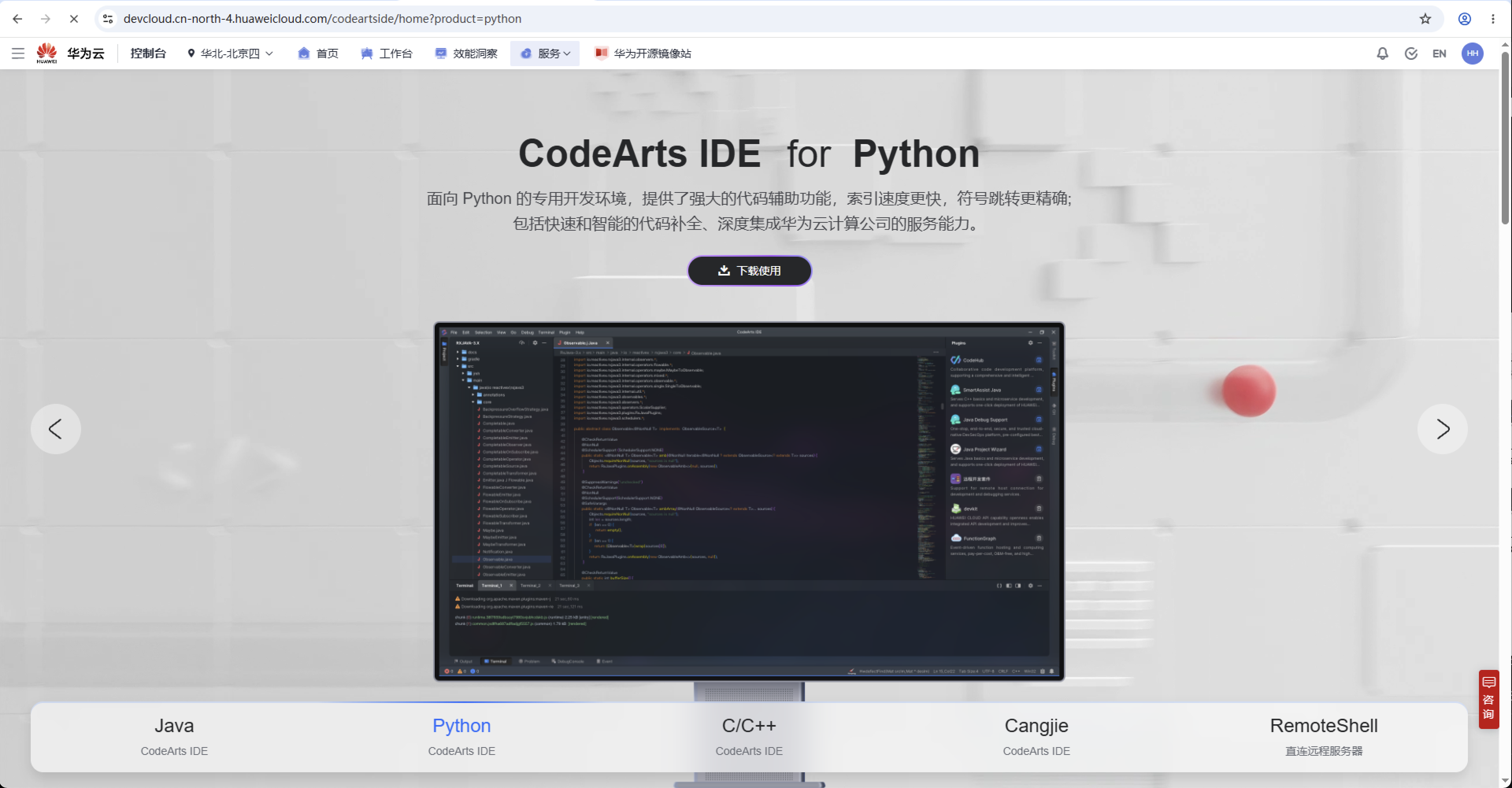Expand the 服务 services dropdown
The image size is (1512, 788).
(x=545, y=54)
